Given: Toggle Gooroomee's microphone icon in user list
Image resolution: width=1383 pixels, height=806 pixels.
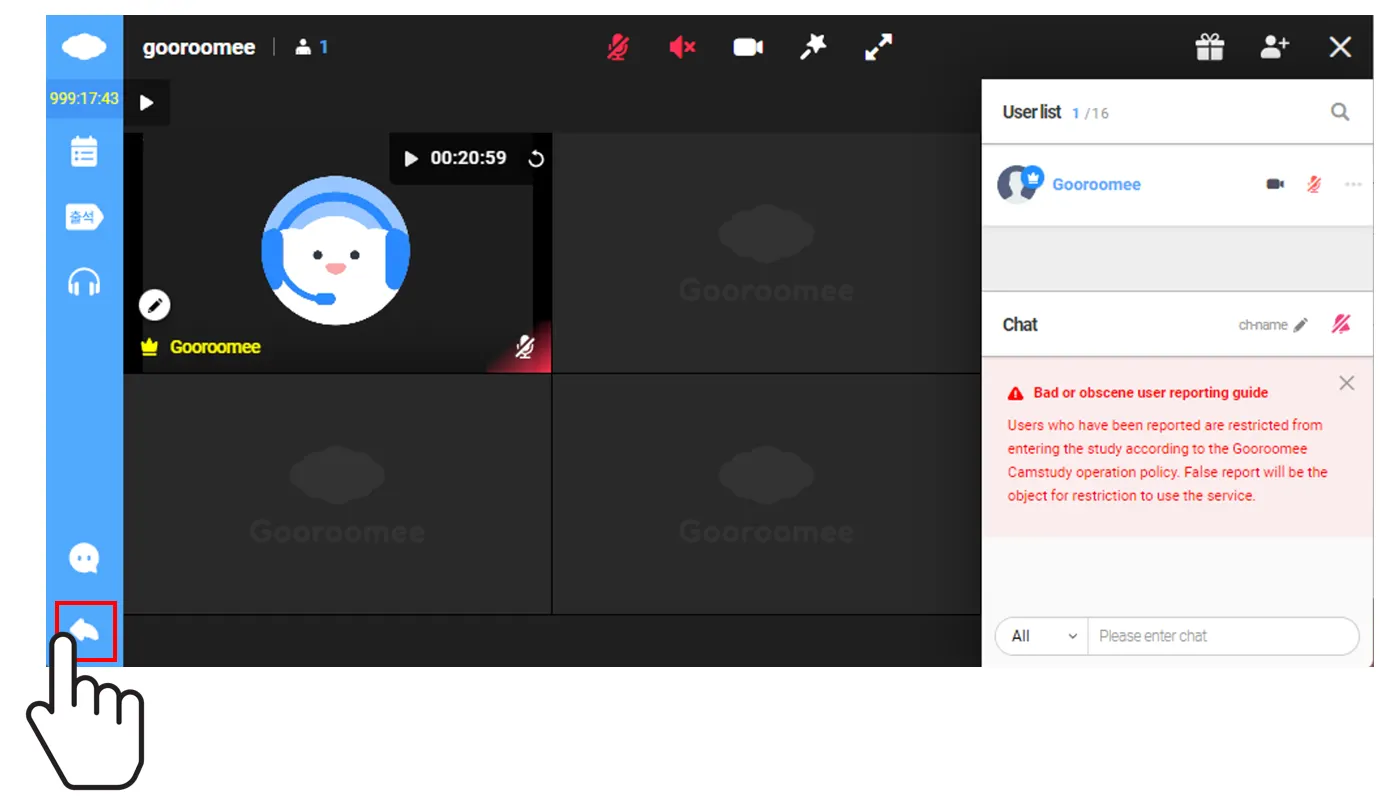Looking at the screenshot, I should (x=1314, y=184).
